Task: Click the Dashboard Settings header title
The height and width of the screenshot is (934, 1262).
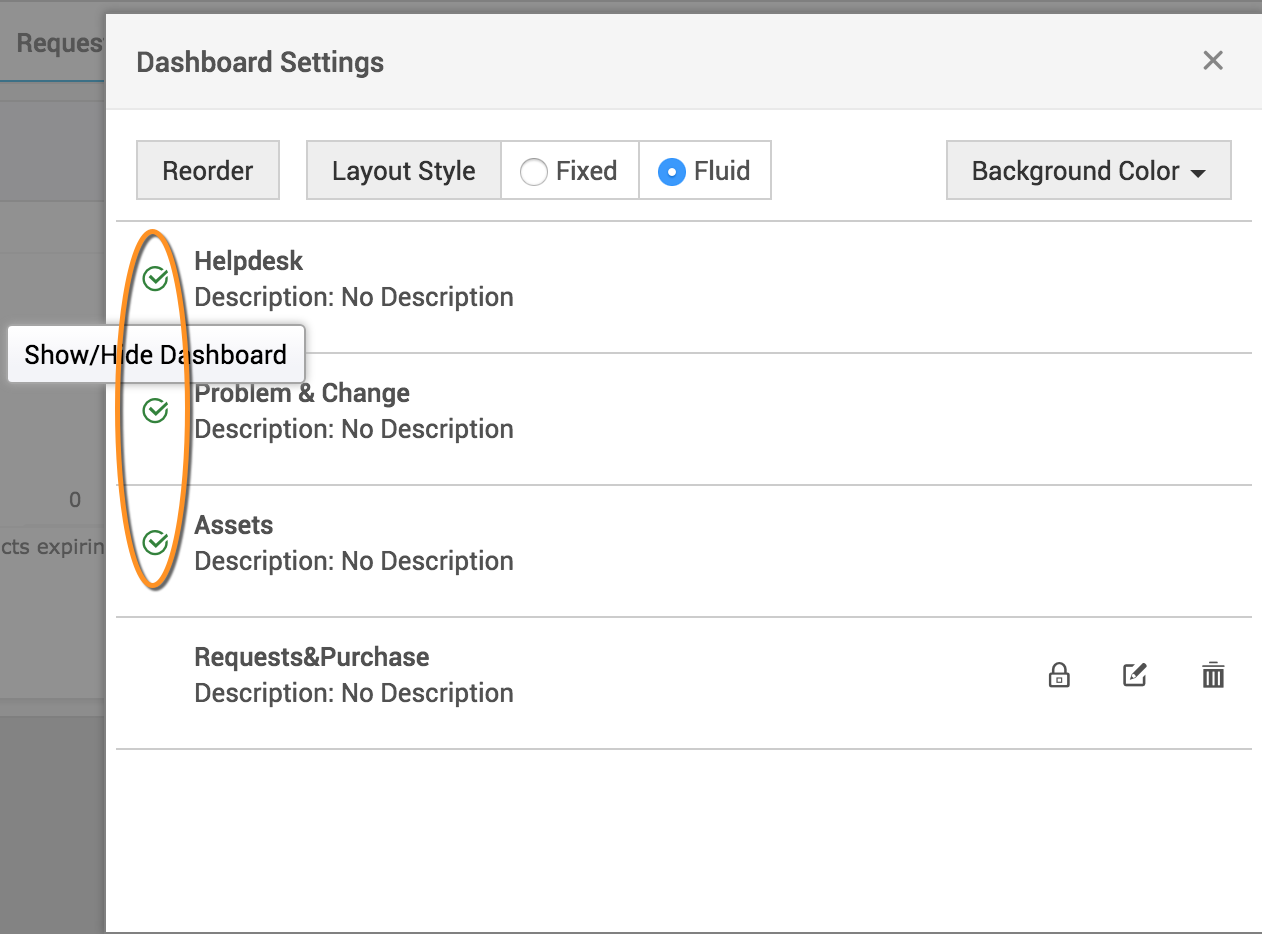Action: point(260,62)
